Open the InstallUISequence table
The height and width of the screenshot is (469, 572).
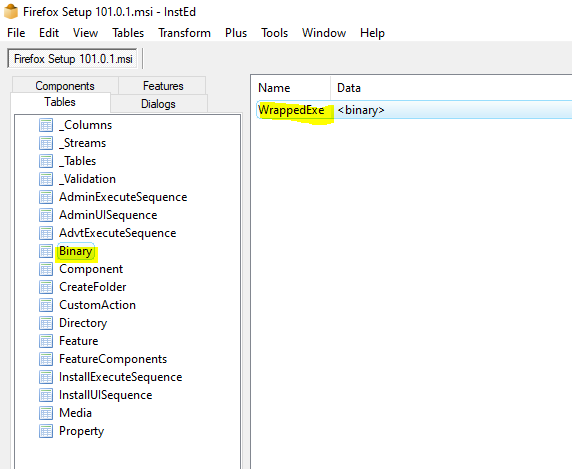105,395
